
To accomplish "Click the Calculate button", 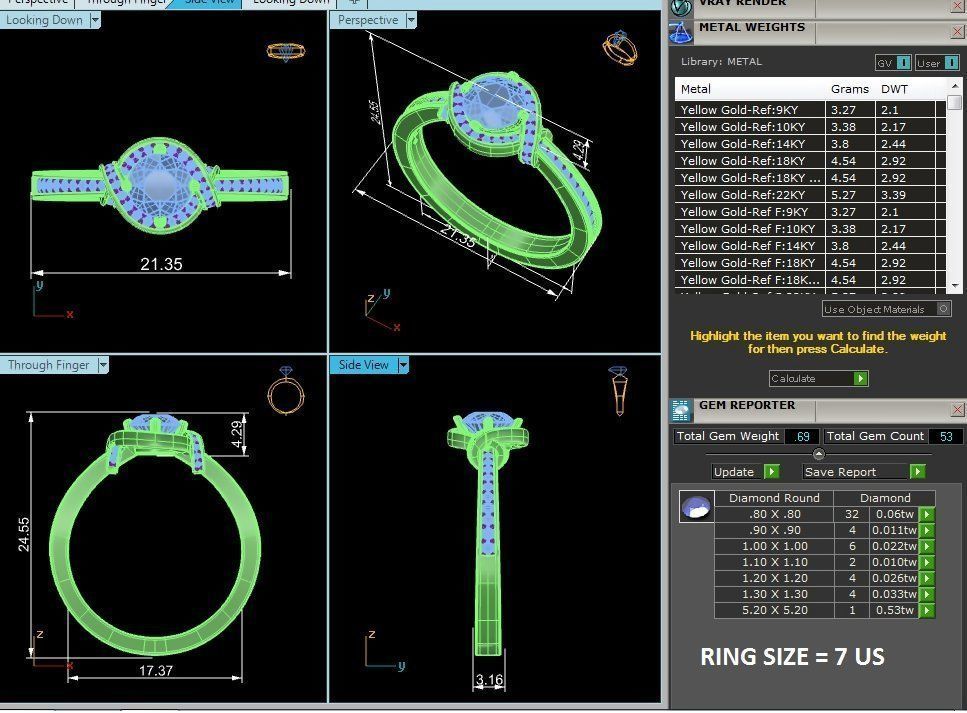I will point(818,378).
